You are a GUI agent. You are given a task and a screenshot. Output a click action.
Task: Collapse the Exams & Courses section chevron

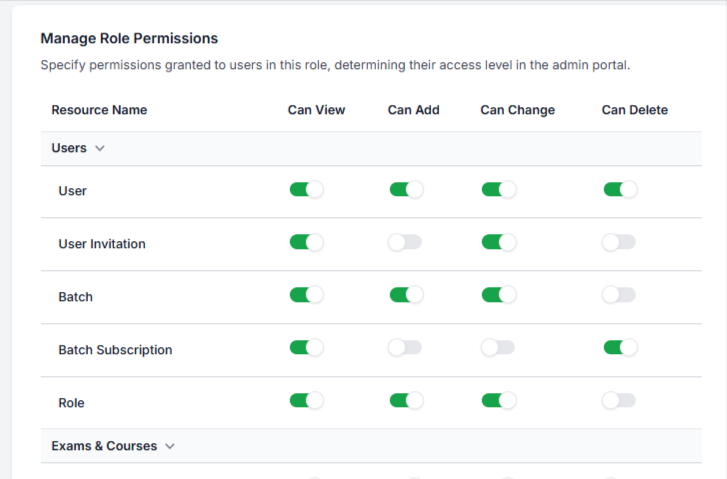coord(169,446)
